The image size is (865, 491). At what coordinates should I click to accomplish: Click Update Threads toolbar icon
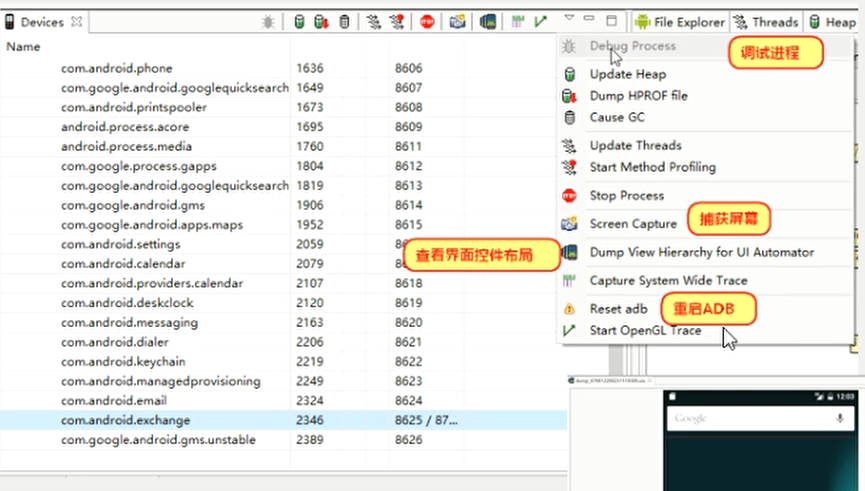coord(373,22)
